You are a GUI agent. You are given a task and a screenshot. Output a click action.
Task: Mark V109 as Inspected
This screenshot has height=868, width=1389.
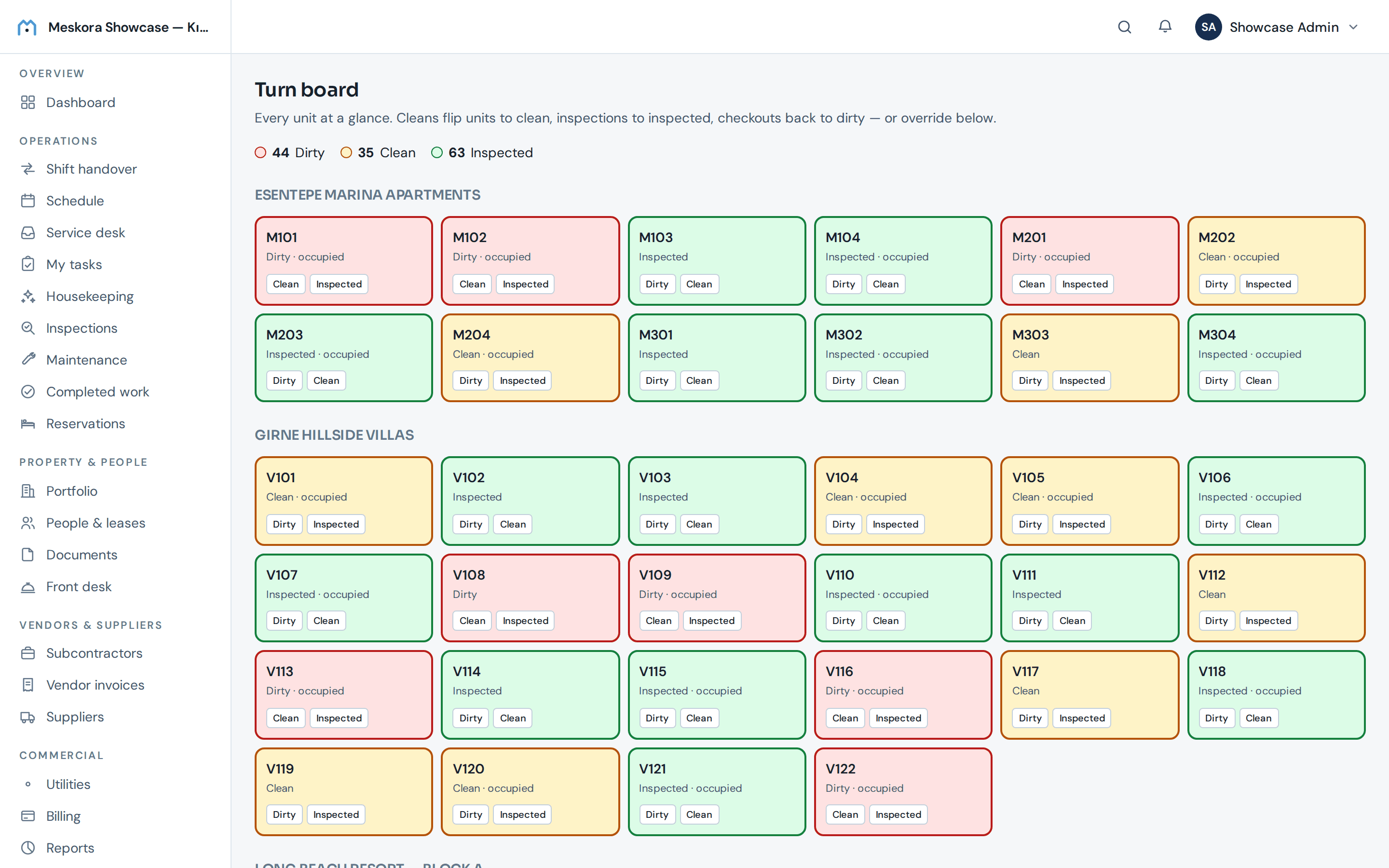coord(711,621)
